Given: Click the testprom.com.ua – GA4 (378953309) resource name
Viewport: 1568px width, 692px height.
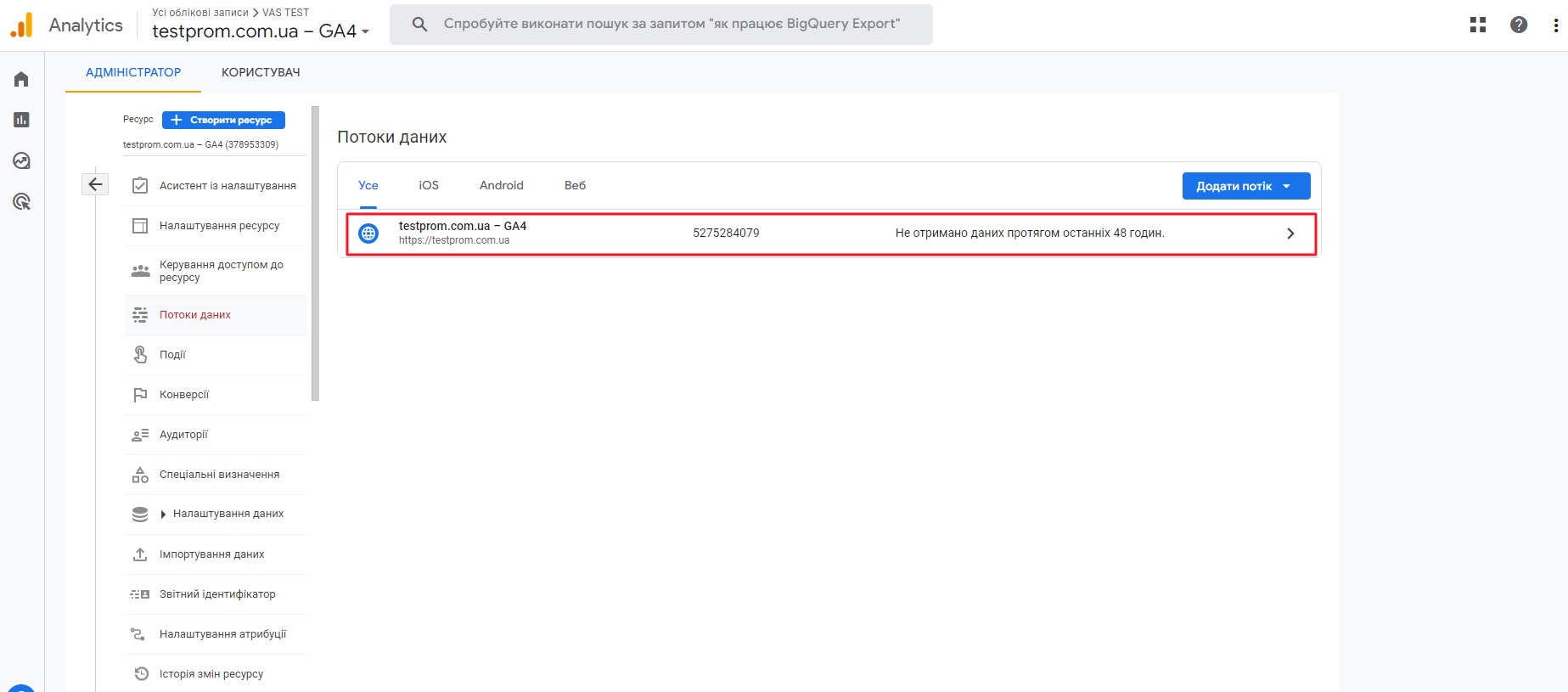Looking at the screenshot, I should tap(200, 144).
